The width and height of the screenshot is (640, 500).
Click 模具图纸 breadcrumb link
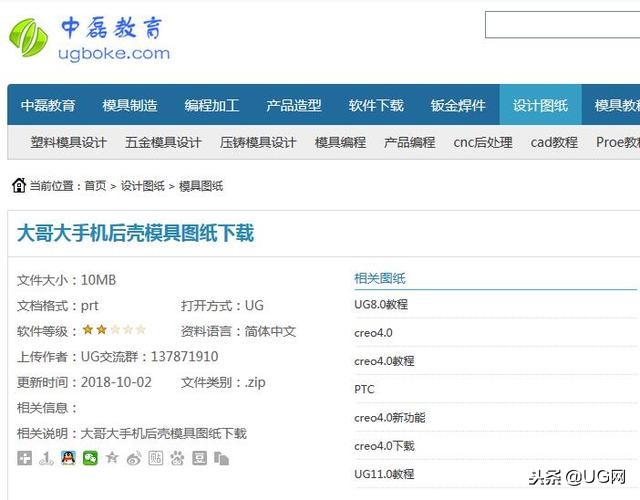pyautogui.click(x=201, y=186)
